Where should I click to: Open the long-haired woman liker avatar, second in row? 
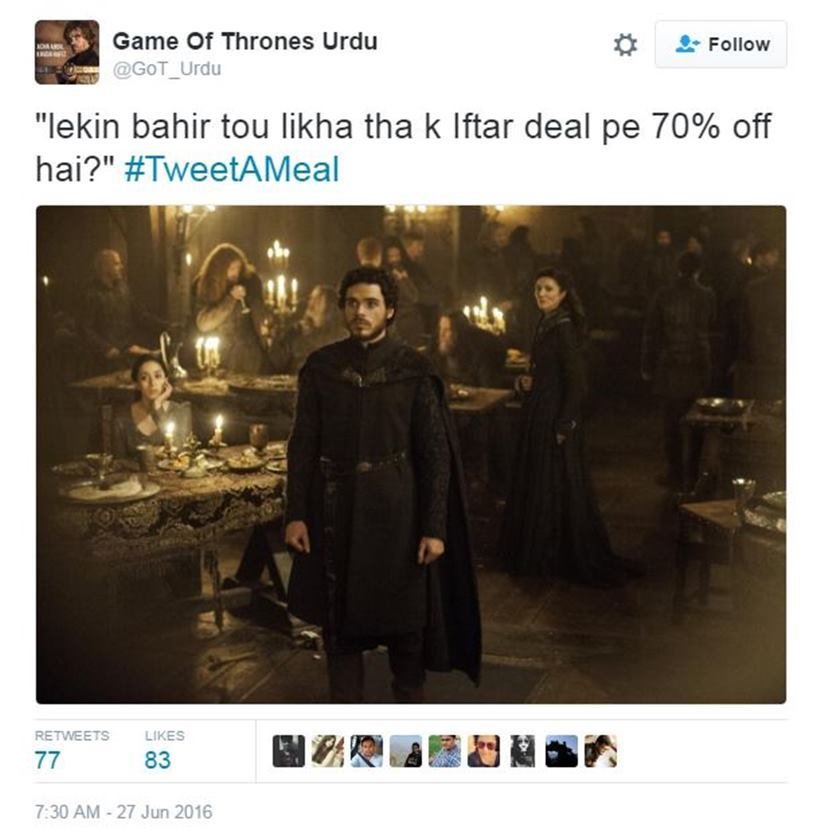click(x=327, y=751)
